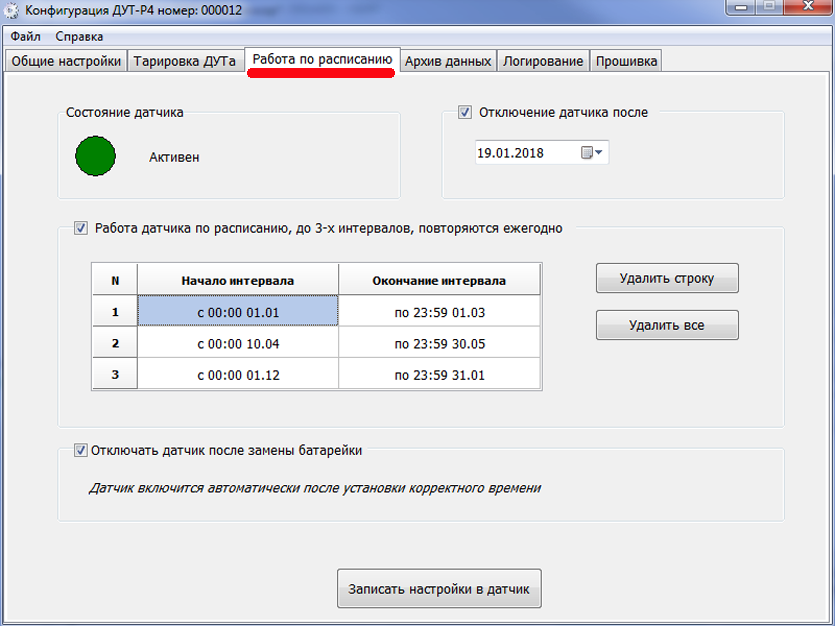Select cell 'по 23:59 31.01'
This screenshot has width=835, height=626.
(440, 375)
